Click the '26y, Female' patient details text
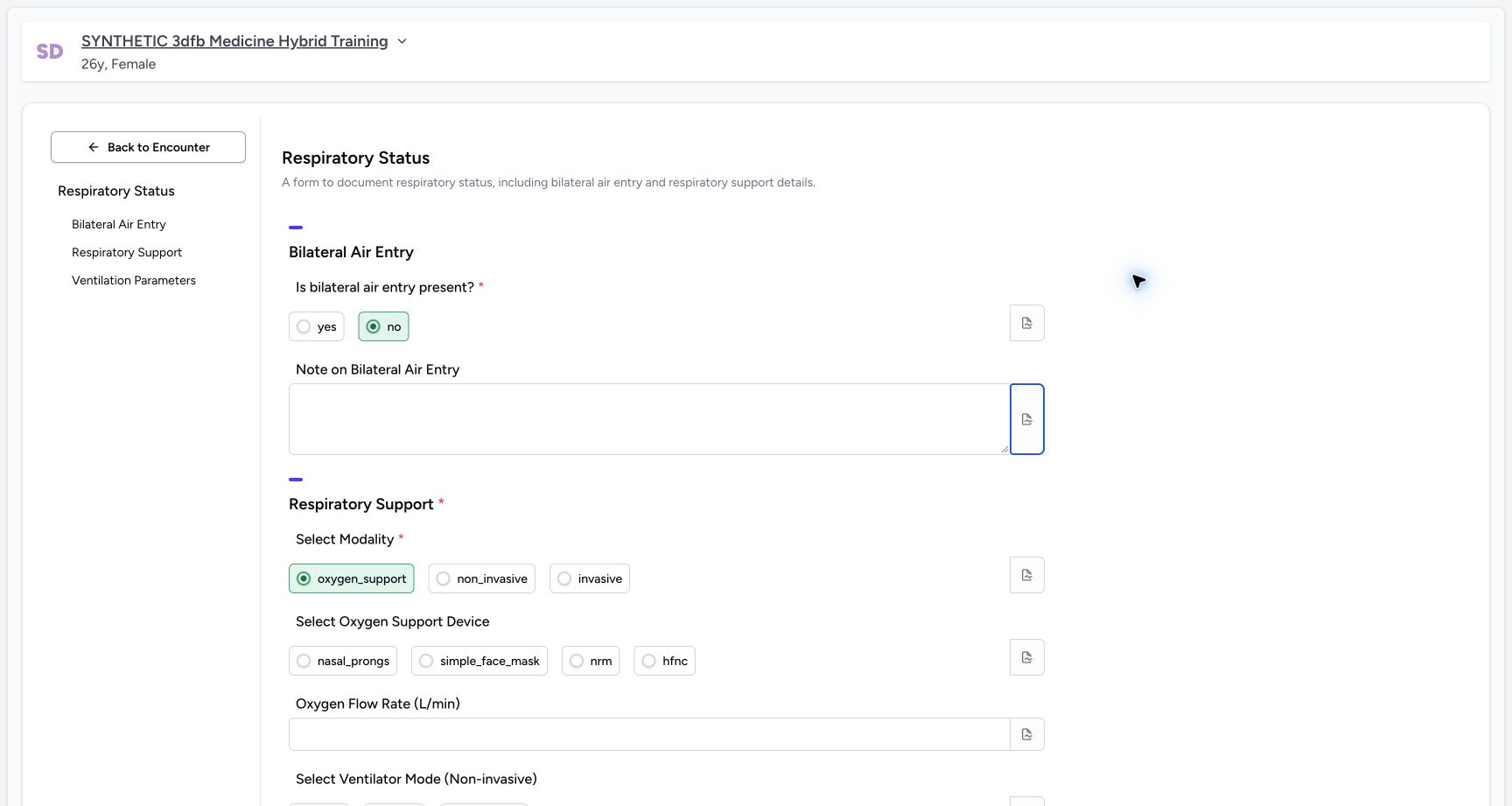The height and width of the screenshot is (806, 1512). click(x=118, y=64)
